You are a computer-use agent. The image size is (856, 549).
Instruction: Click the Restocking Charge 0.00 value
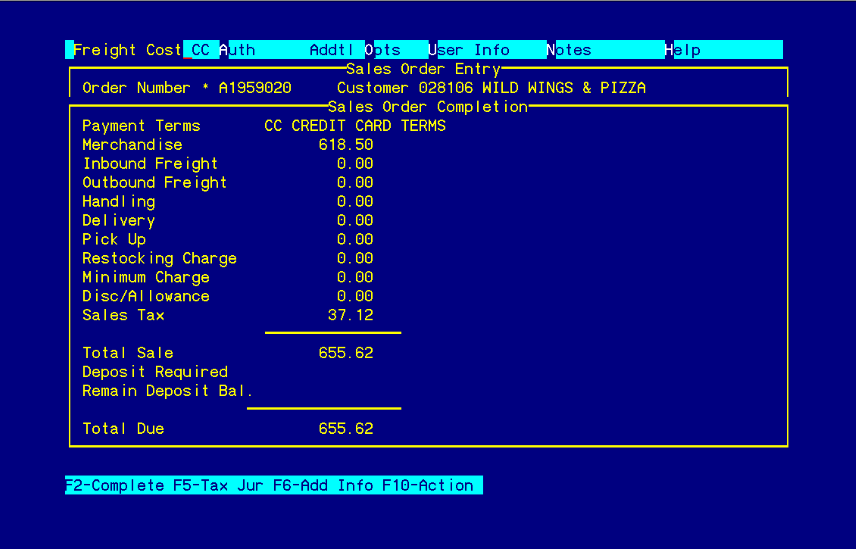[x=355, y=258]
